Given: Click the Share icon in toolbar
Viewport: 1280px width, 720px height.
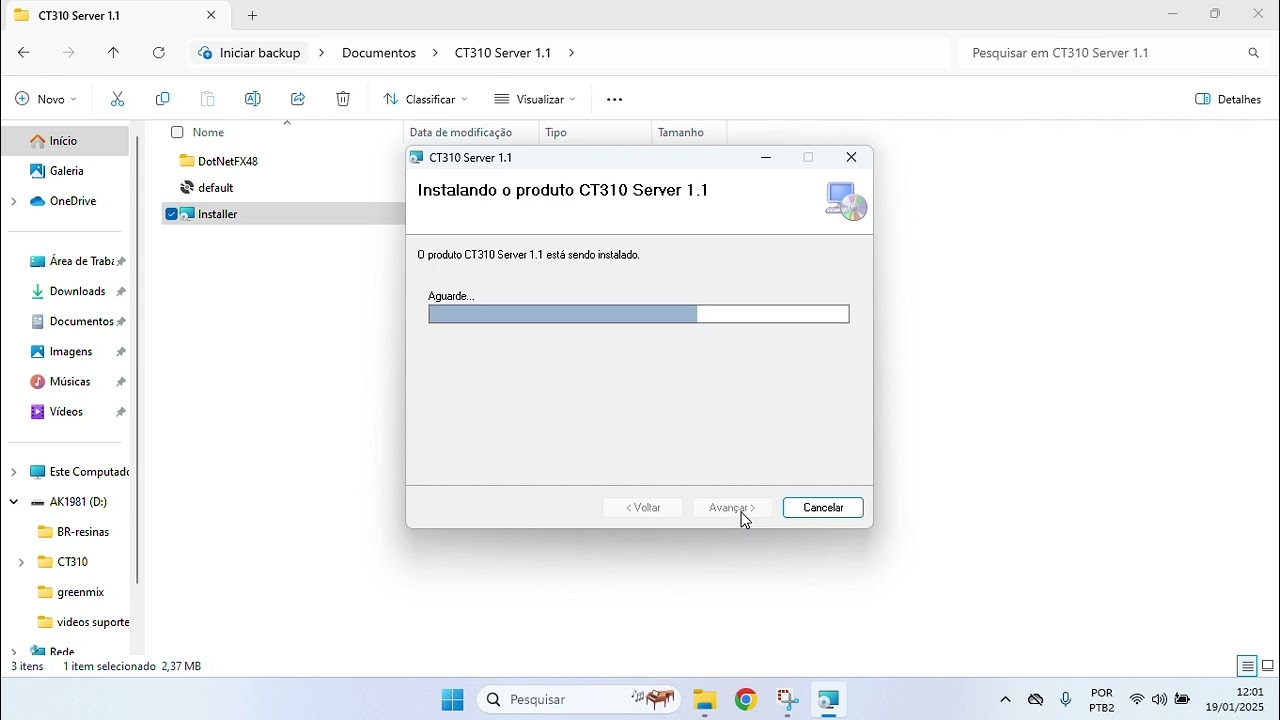Looking at the screenshot, I should pyautogui.click(x=298, y=99).
